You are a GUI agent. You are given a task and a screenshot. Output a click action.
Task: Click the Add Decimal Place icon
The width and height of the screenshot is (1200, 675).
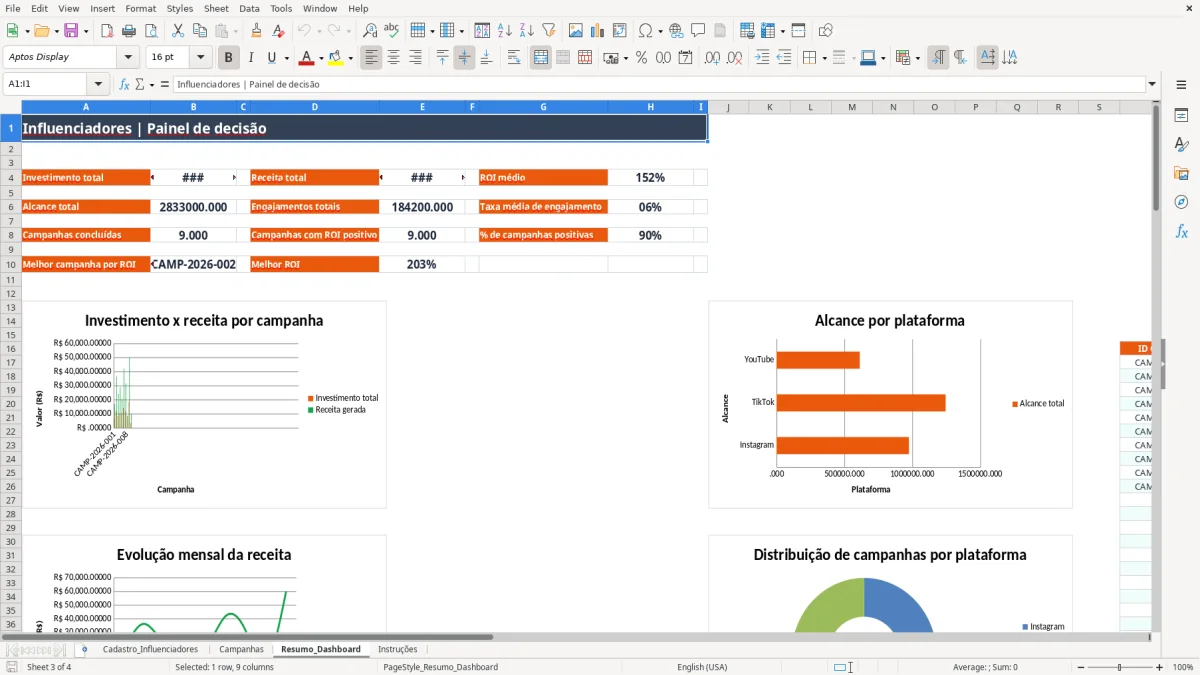(x=711, y=58)
